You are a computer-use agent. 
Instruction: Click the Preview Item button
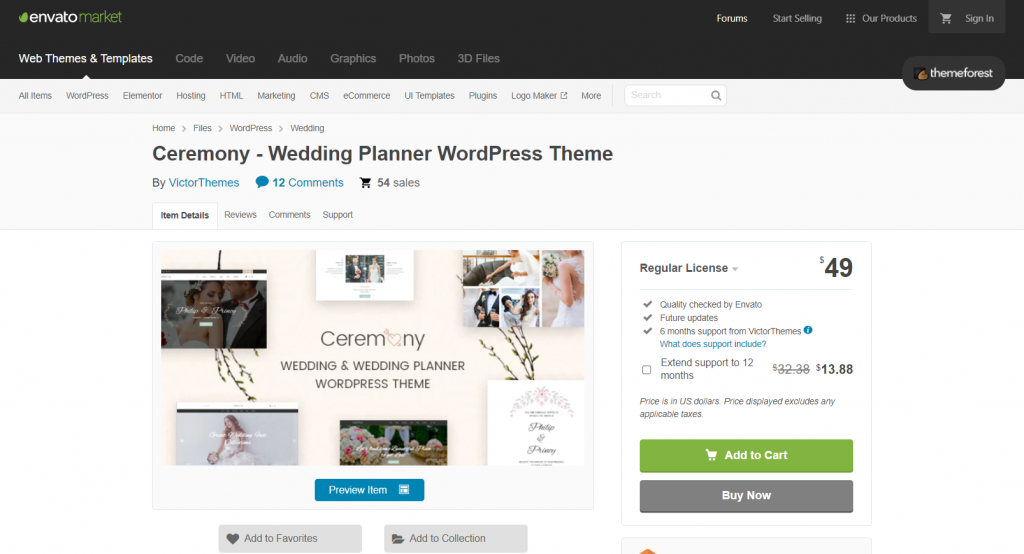tap(370, 490)
